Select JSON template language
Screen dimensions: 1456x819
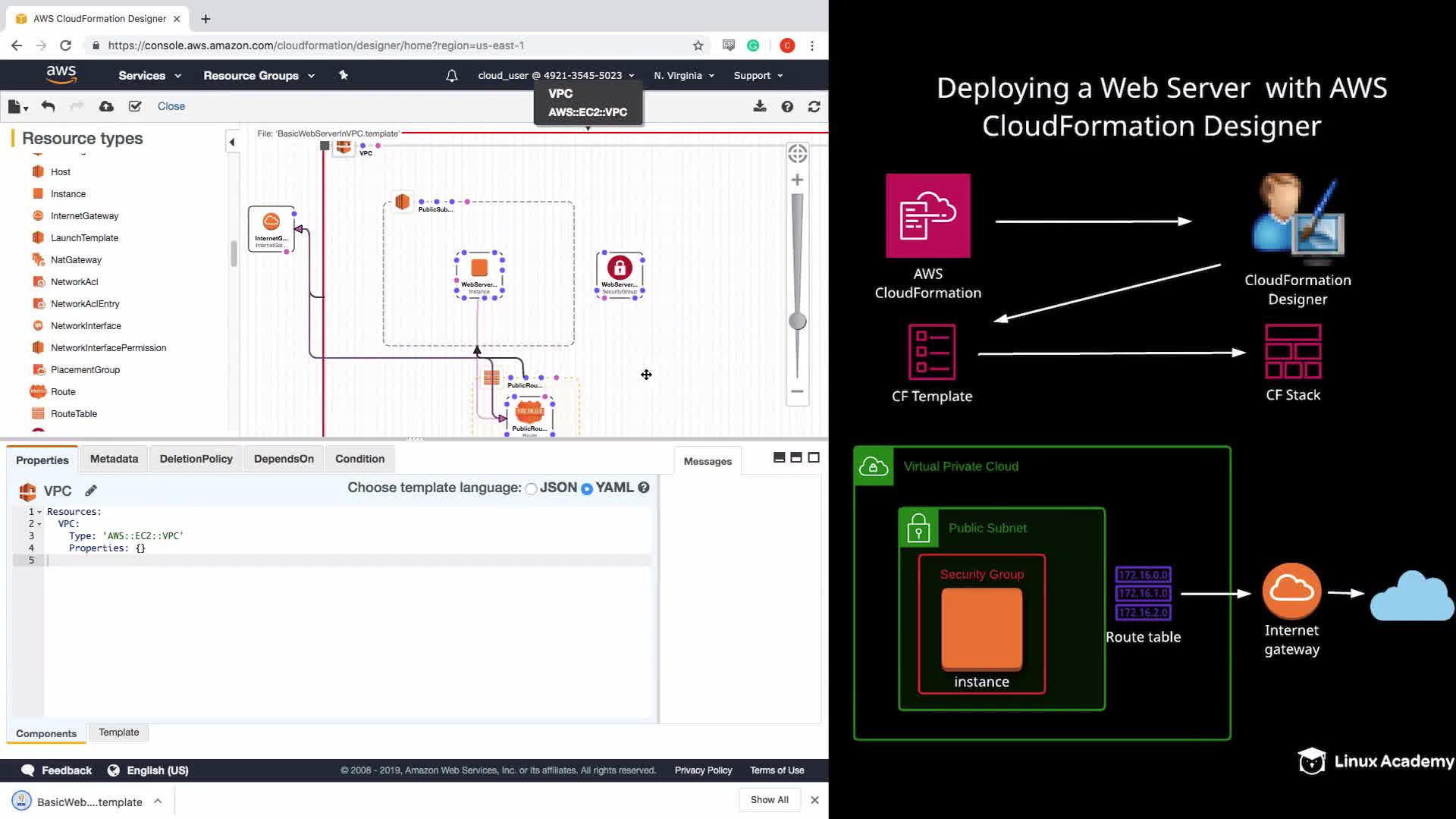click(x=532, y=489)
